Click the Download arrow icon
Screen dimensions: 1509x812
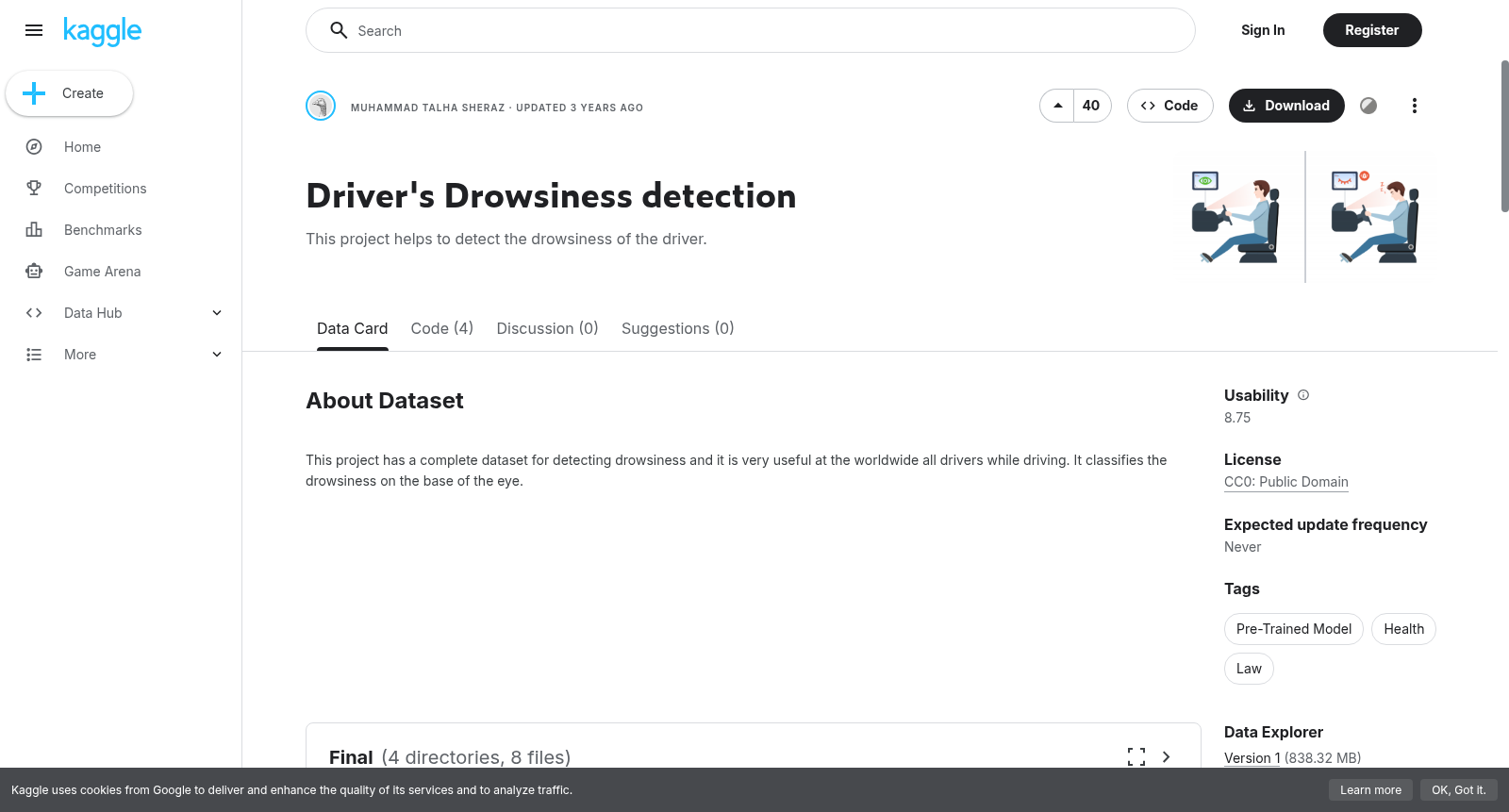click(x=1249, y=106)
